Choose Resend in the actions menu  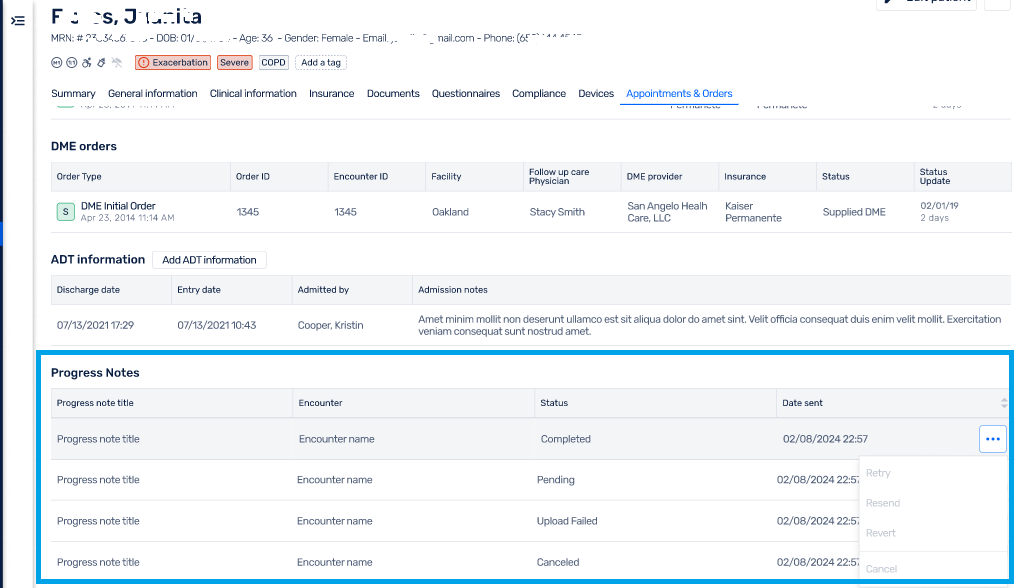coord(883,503)
